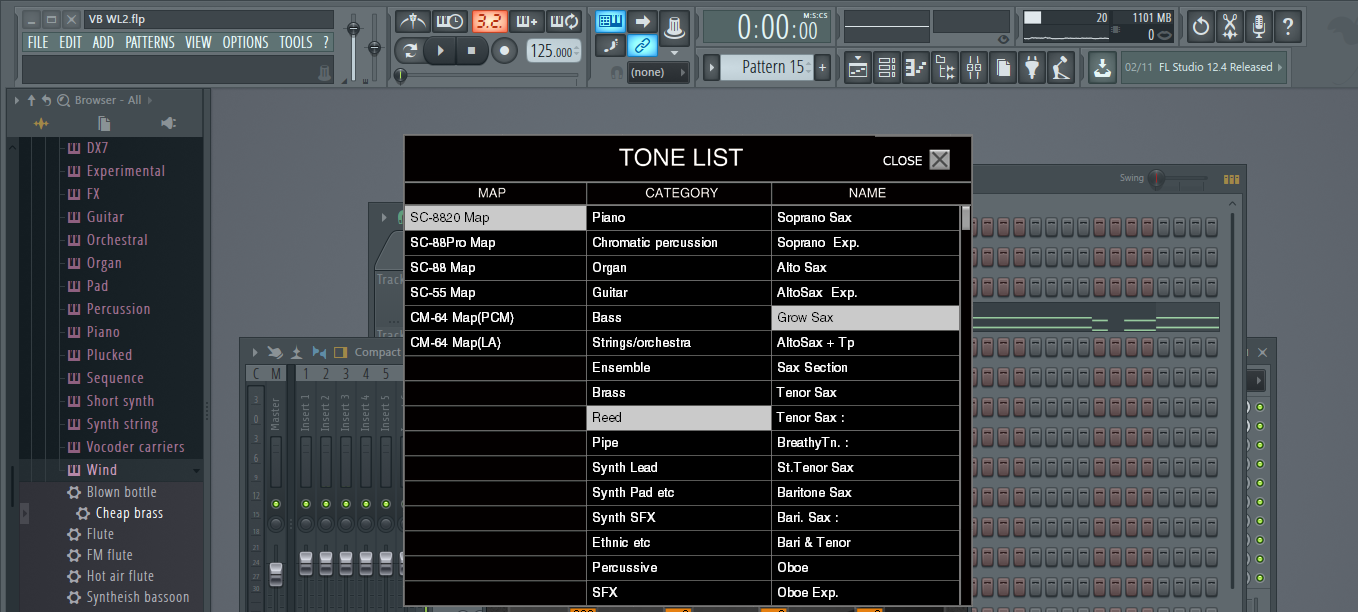Viewport: 1358px width, 612px height.
Task: Click the undo history icon
Action: coord(1201,25)
